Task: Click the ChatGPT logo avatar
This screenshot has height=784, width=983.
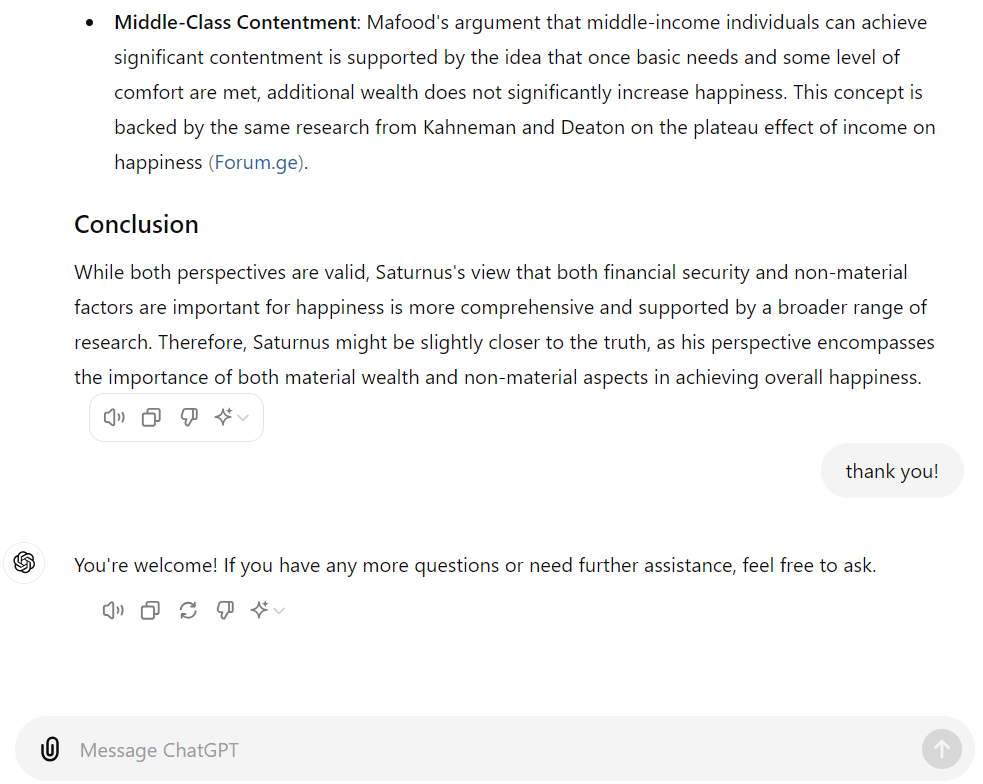Action: pyautogui.click(x=24, y=562)
